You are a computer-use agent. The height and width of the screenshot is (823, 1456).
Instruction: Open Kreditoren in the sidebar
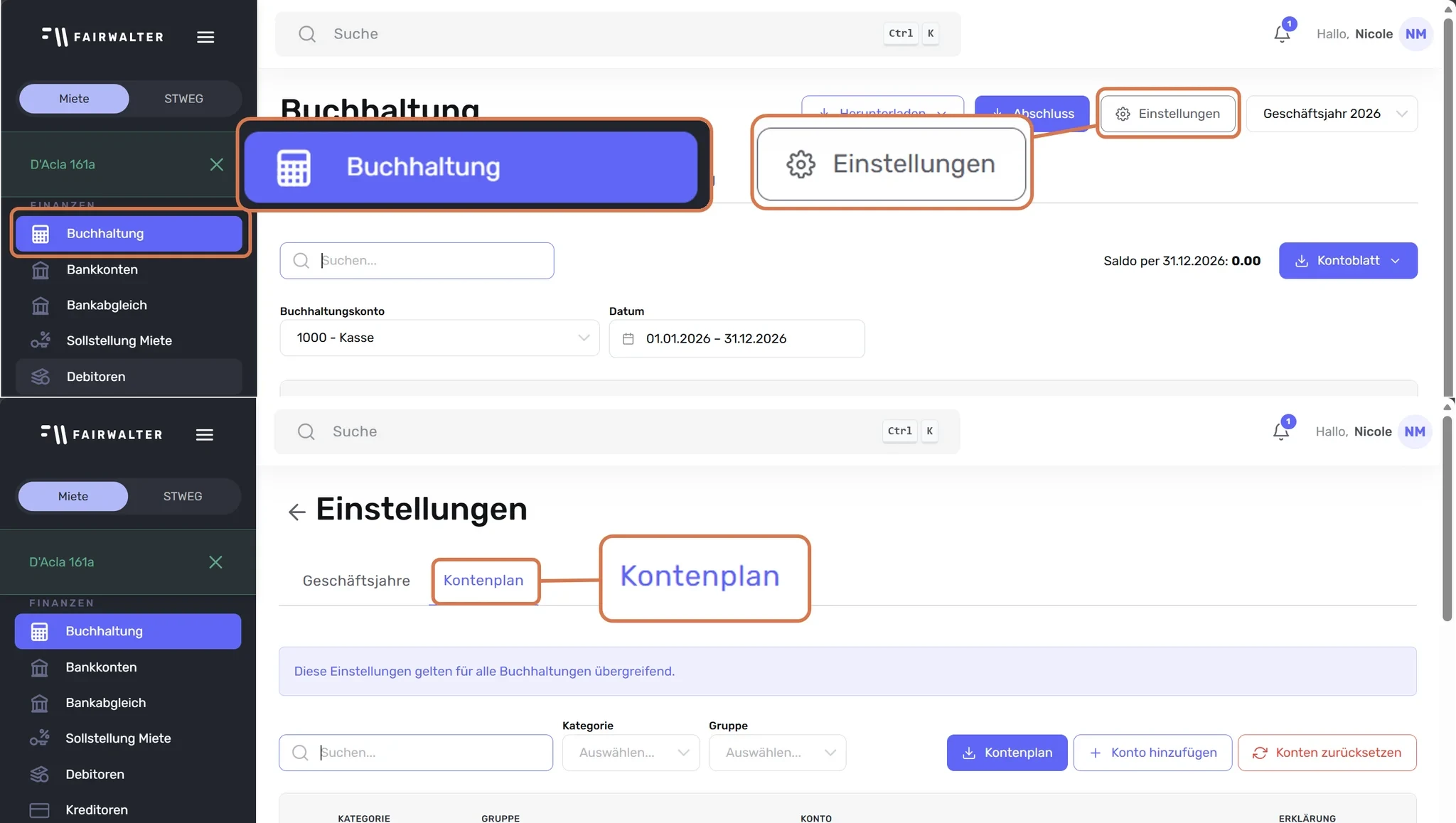(128, 809)
